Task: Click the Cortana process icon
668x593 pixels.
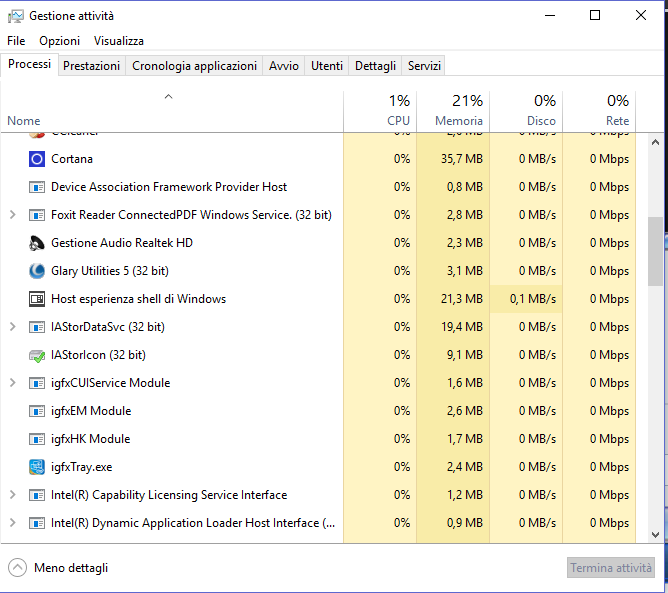Action: point(37,159)
